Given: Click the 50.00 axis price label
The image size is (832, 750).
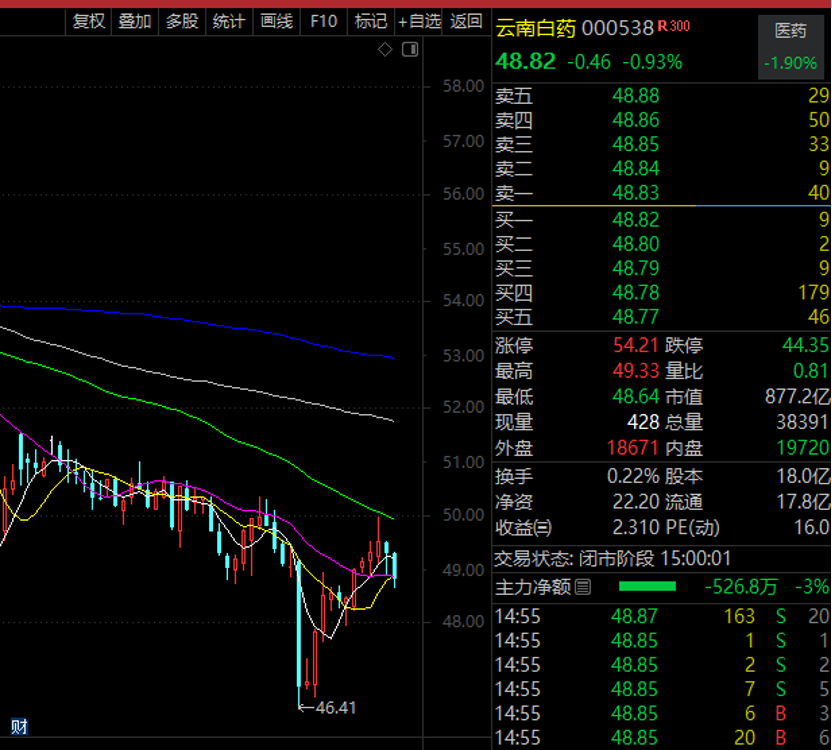Looking at the screenshot, I should click(463, 515).
